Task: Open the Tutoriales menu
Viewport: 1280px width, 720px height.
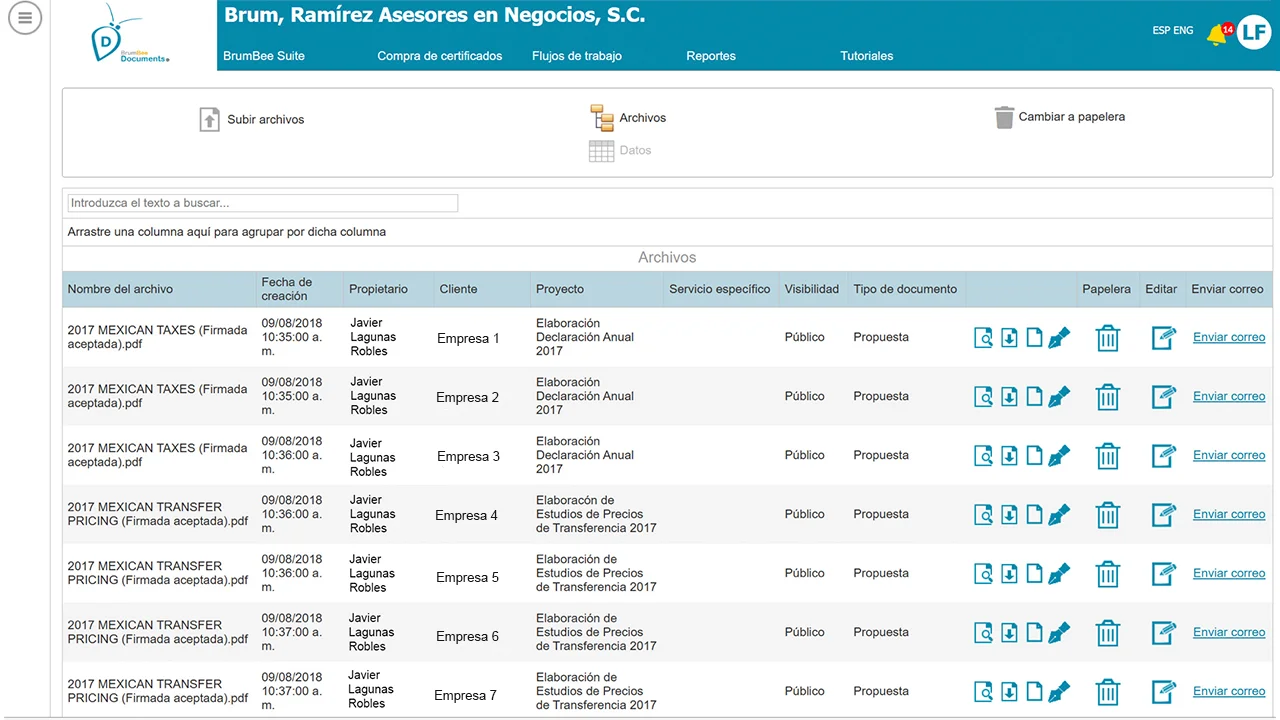Action: (867, 56)
